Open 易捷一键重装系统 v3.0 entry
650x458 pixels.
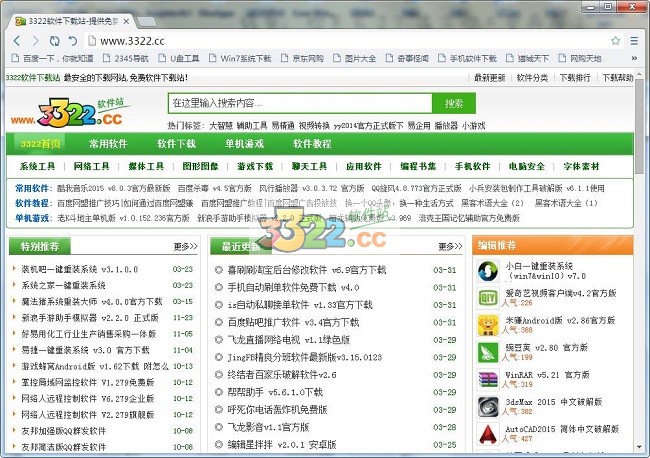point(85,350)
